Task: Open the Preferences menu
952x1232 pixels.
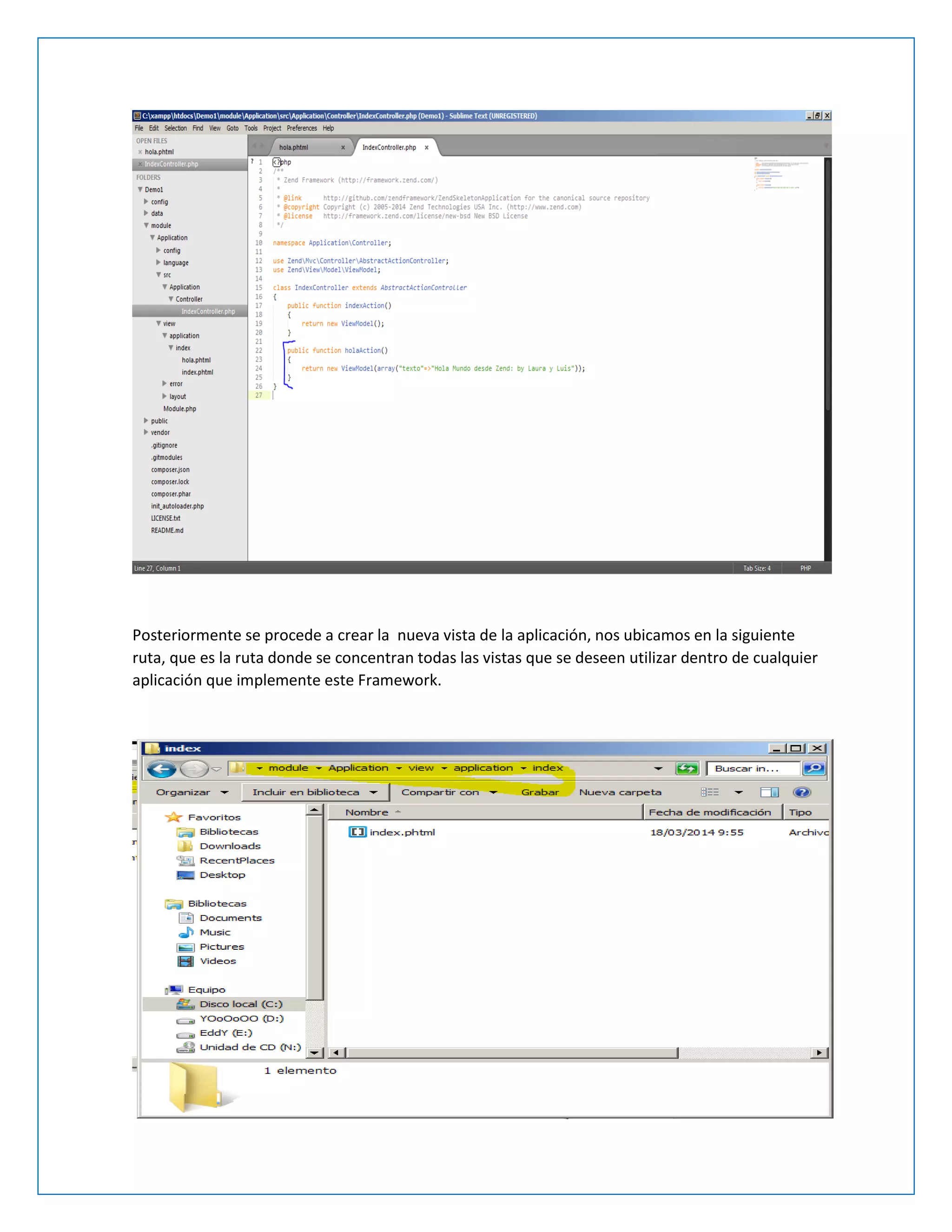Action: click(302, 128)
